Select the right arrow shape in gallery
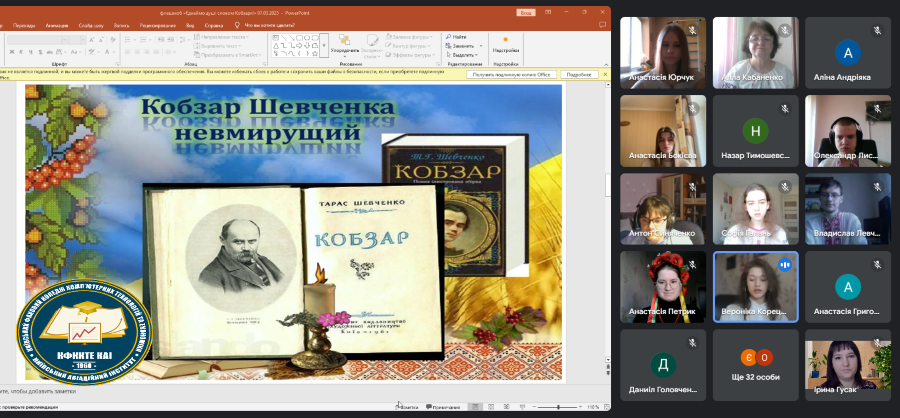900x418 pixels. [x=299, y=45]
